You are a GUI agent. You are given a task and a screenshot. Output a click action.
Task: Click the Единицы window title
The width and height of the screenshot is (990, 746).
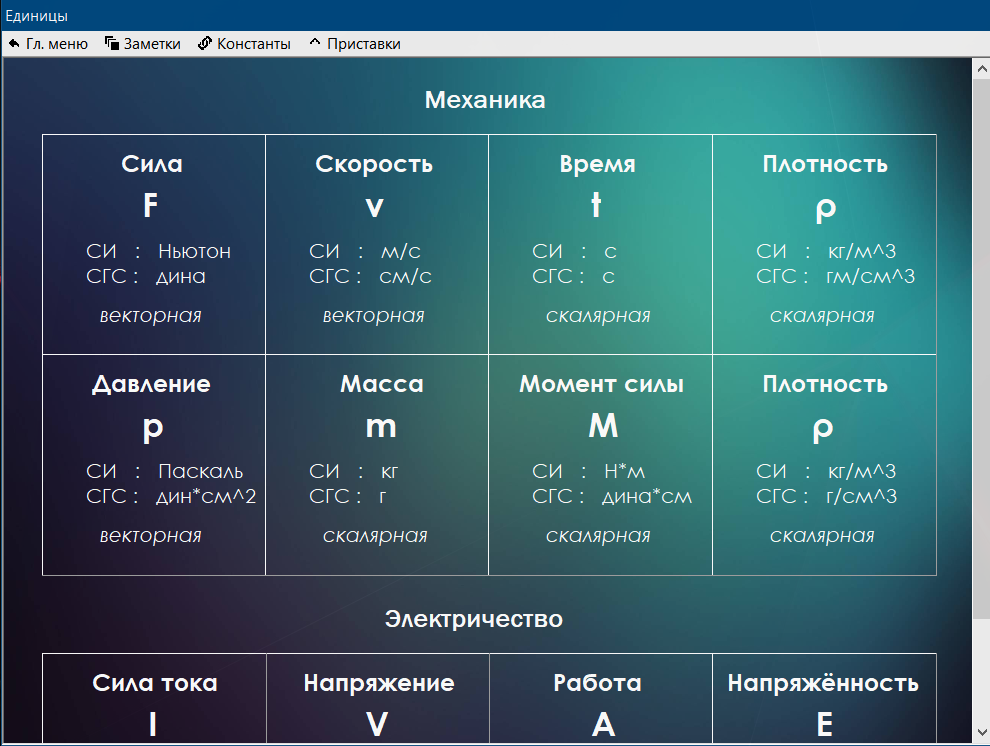37,16
